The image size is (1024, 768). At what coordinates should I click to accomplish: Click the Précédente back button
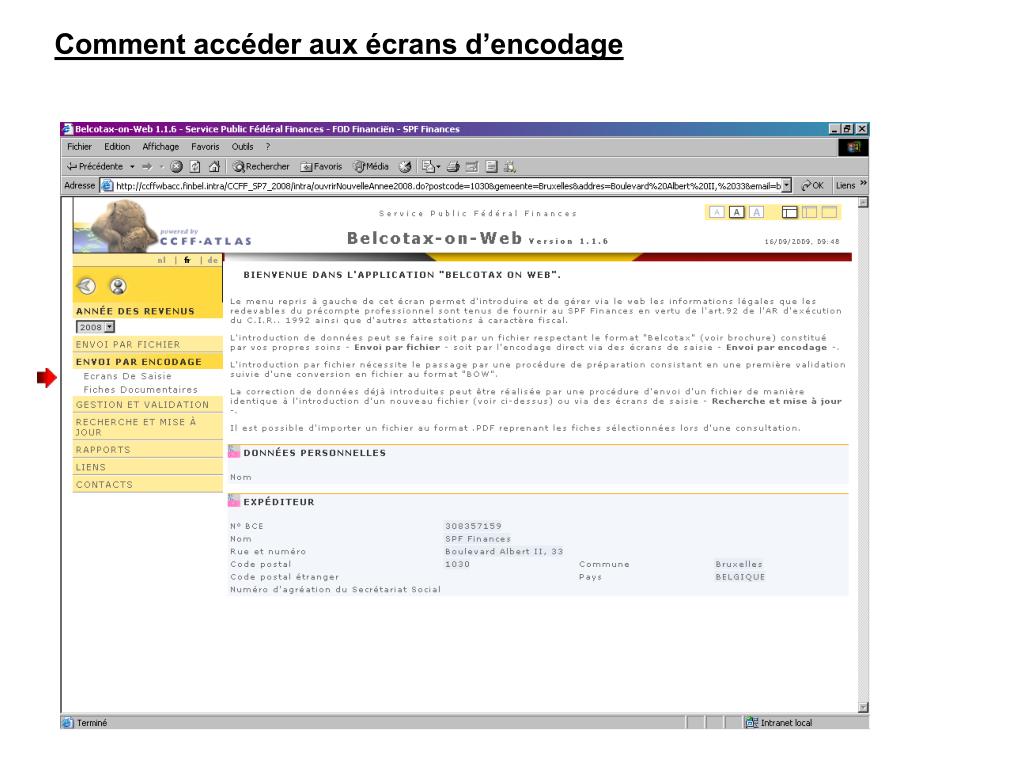(x=95, y=167)
